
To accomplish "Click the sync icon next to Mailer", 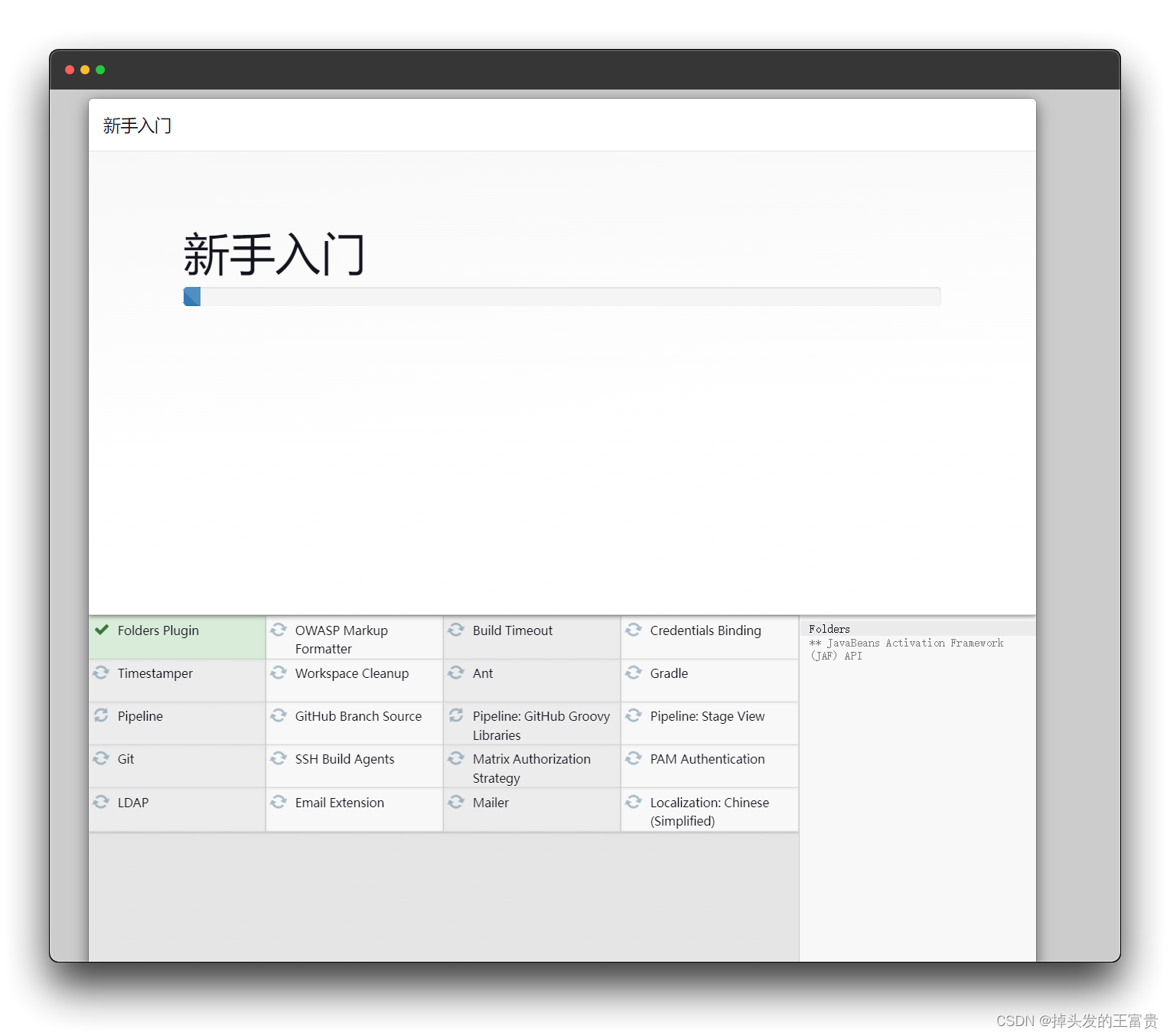I will point(456,802).
